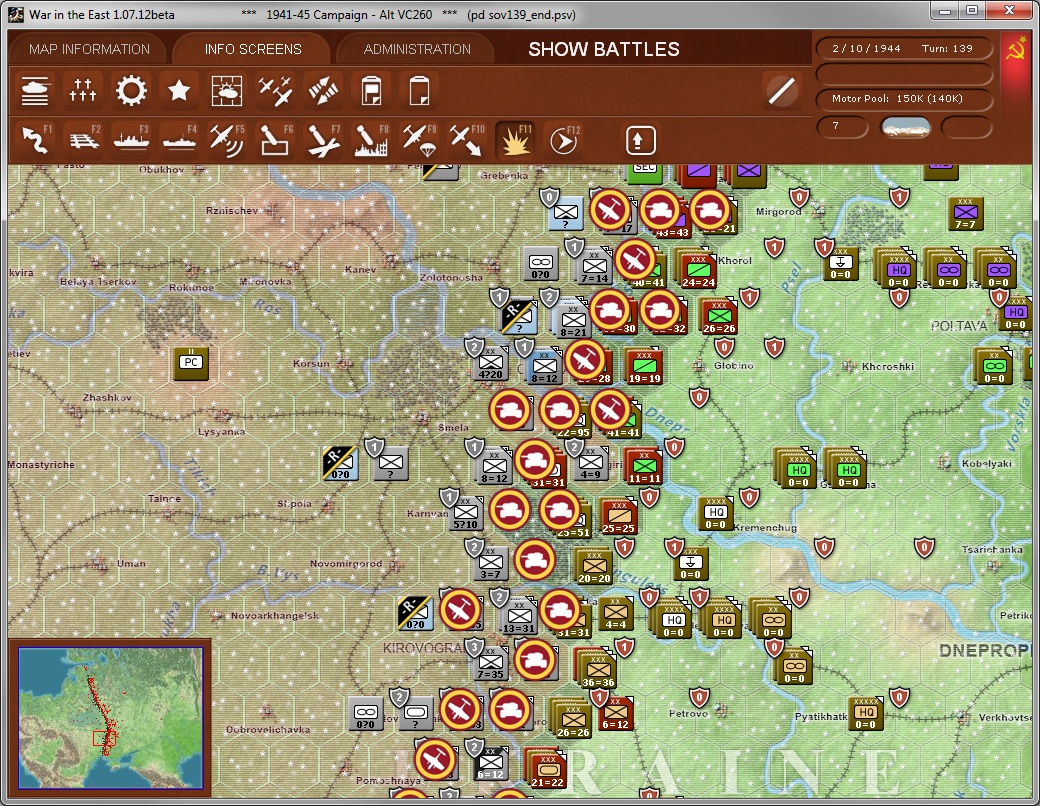Click the hammer and sickle Soviet emblem
The height and width of the screenshot is (806, 1040).
point(1015,50)
